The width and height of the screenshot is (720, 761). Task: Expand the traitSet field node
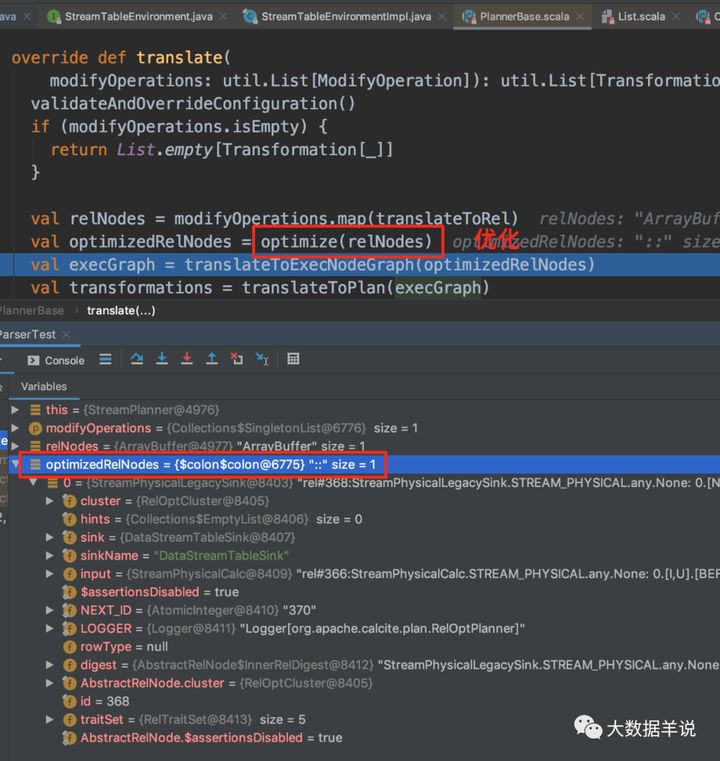pos(49,719)
